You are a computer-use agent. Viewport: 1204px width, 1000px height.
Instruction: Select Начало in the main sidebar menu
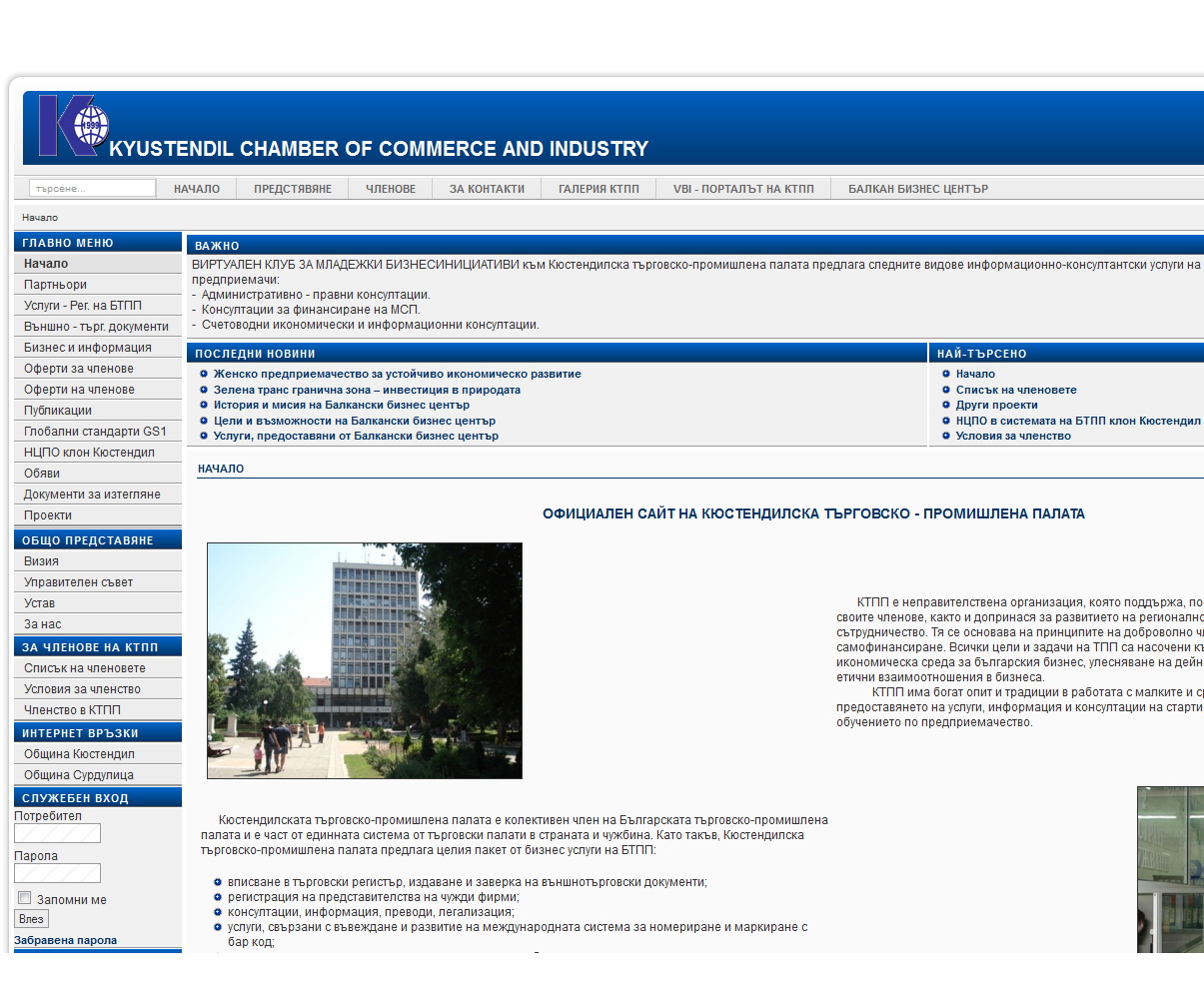tap(98, 264)
